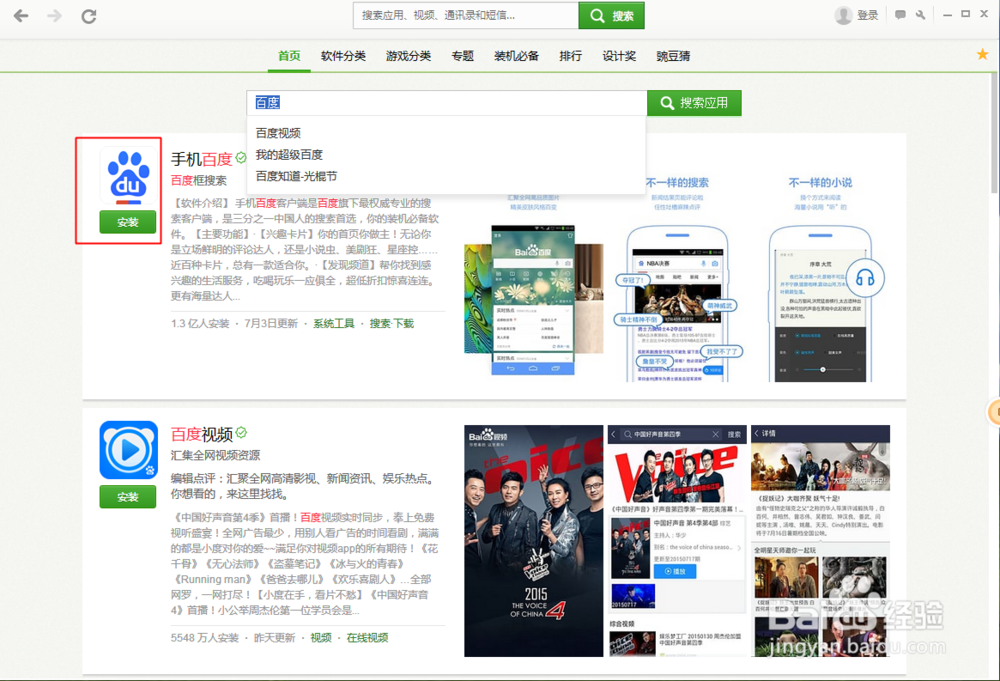Click the 百度视频 blue panda app icon
This screenshot has width=1000, height=681.
click(x=127, y=450)
